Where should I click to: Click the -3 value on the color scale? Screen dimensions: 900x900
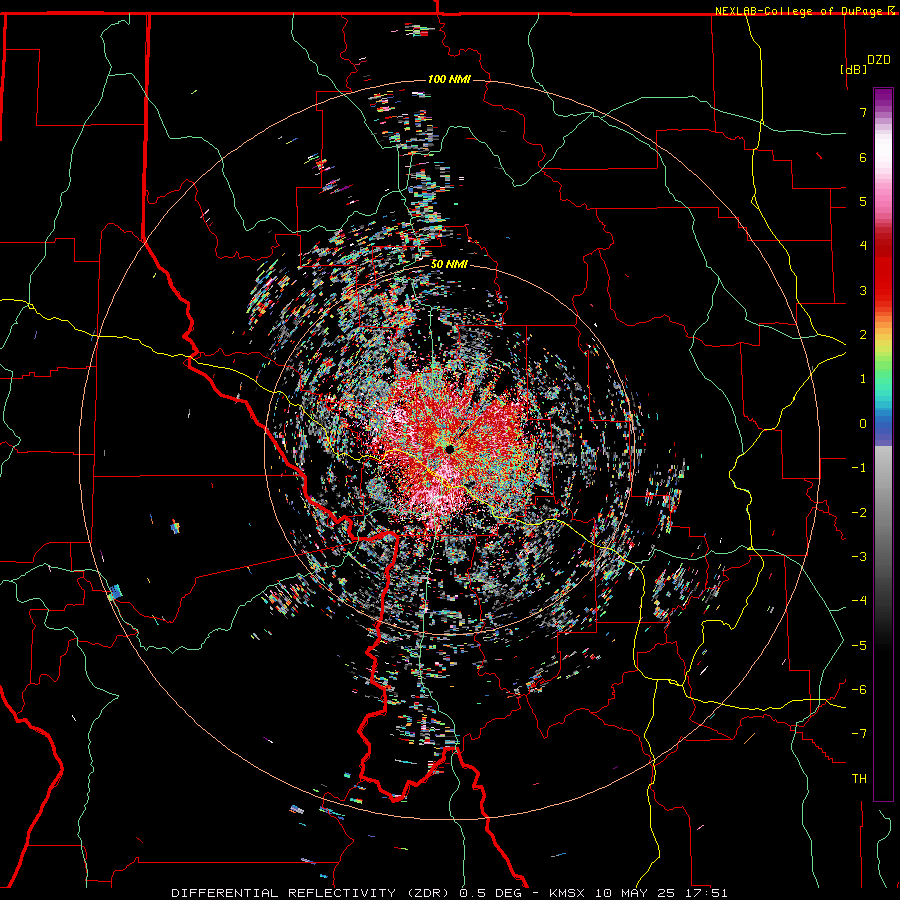click(x=859, y=557)
